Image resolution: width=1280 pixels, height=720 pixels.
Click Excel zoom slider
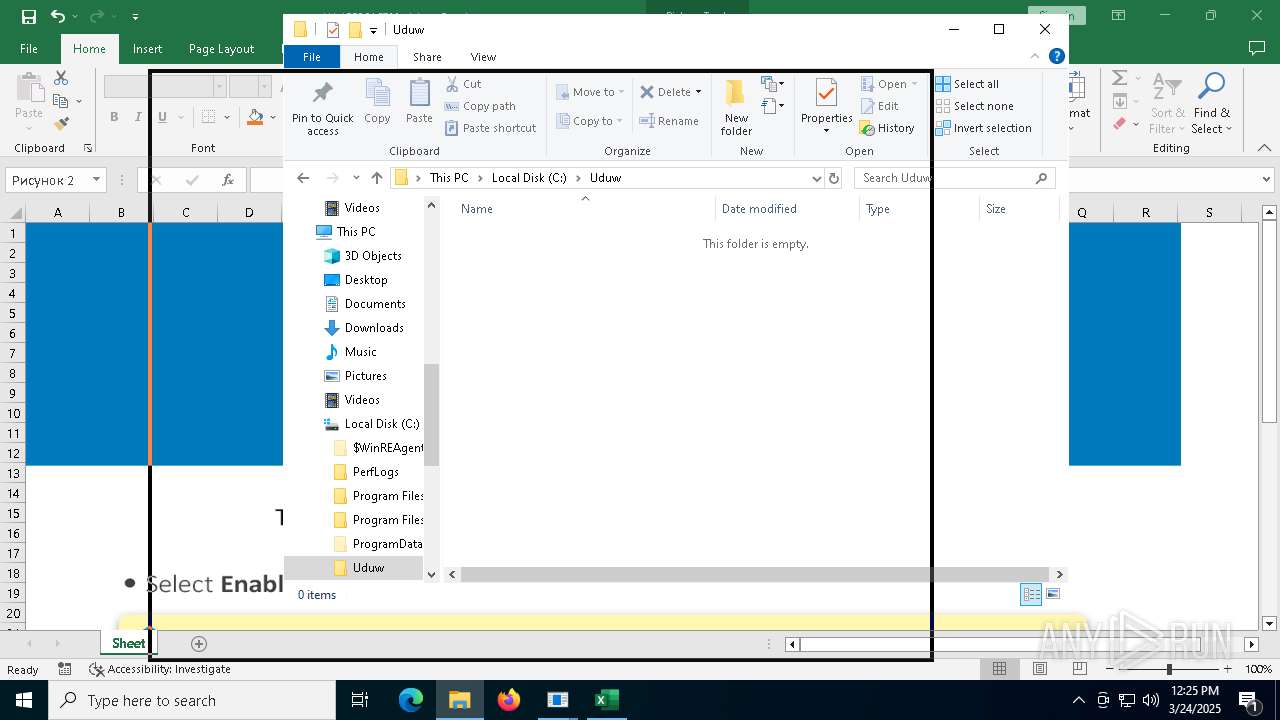click(1169, 669)
